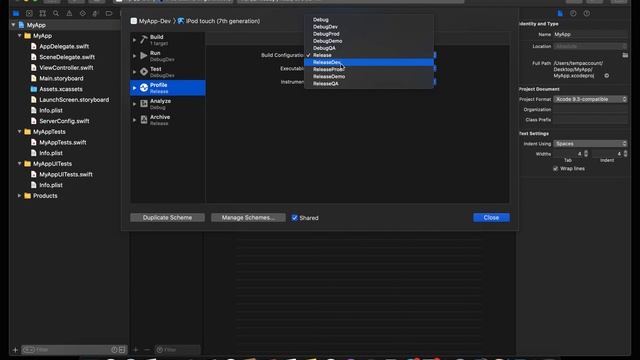The width and height of the screenshot is (640, 360).
Task: Click the Tab width stepper
Action: (586, 154)
